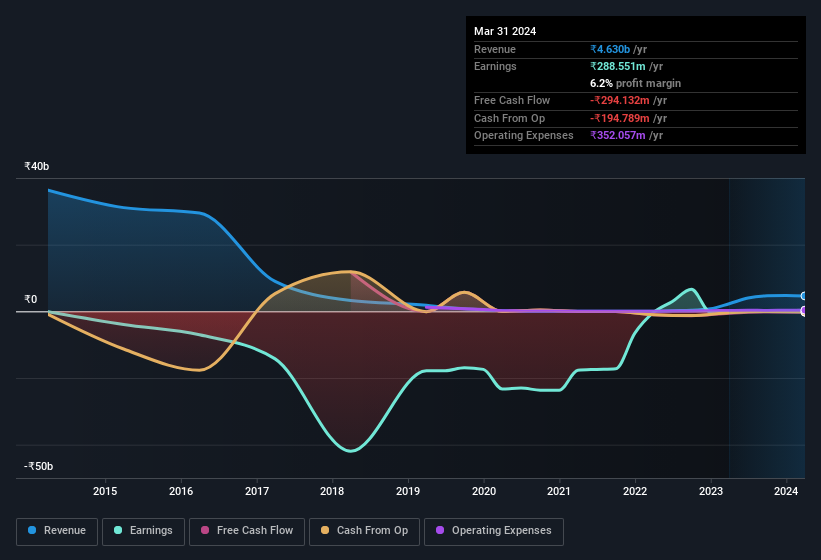The image size is (821, 560).
Task: Toggle the Free Cash Flow legend button
Action: click(247, 531)
